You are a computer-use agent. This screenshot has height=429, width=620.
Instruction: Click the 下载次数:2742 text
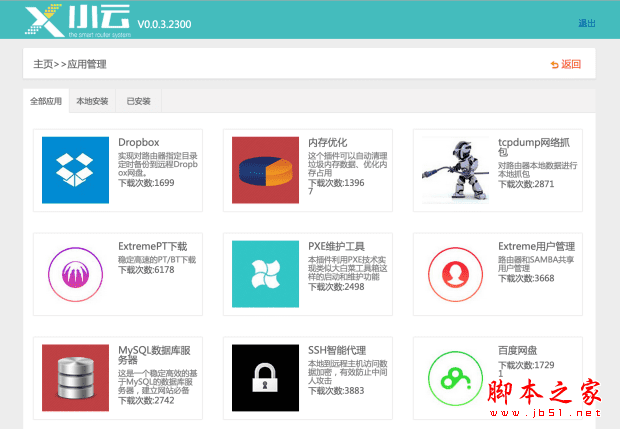pos(146,401)
